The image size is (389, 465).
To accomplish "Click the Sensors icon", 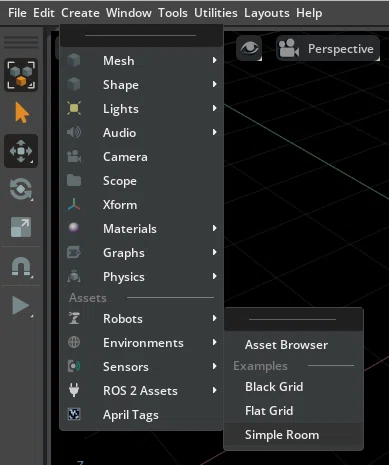I will coord(74,366).
